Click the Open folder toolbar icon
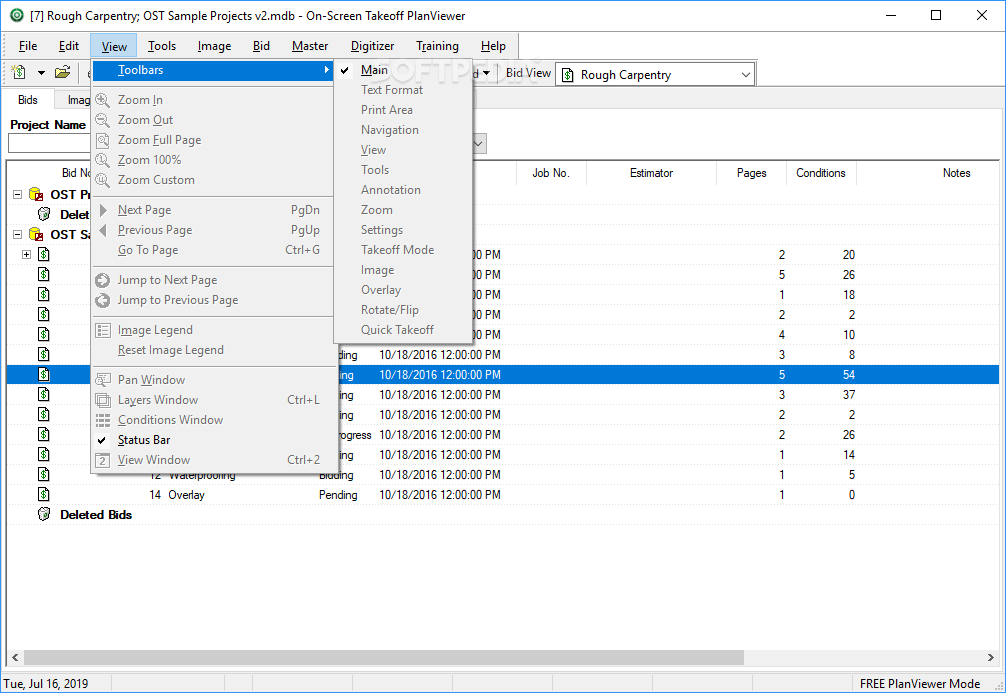This screenshot has height=693, width=1006. [62, 73]
